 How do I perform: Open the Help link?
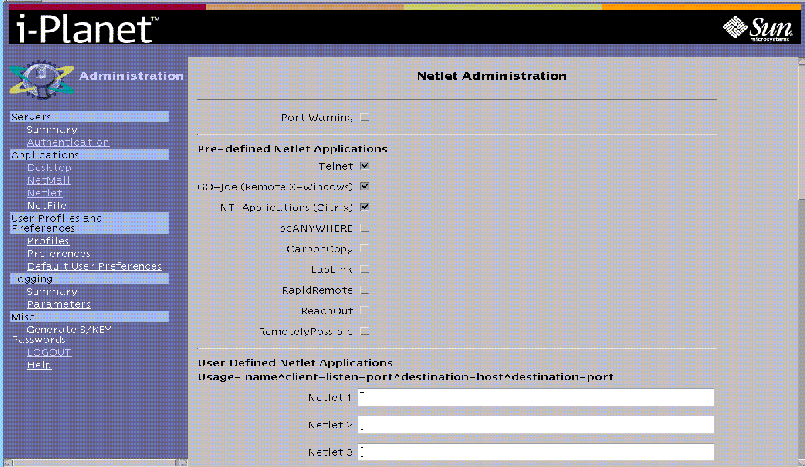click(x=40, y=365)
